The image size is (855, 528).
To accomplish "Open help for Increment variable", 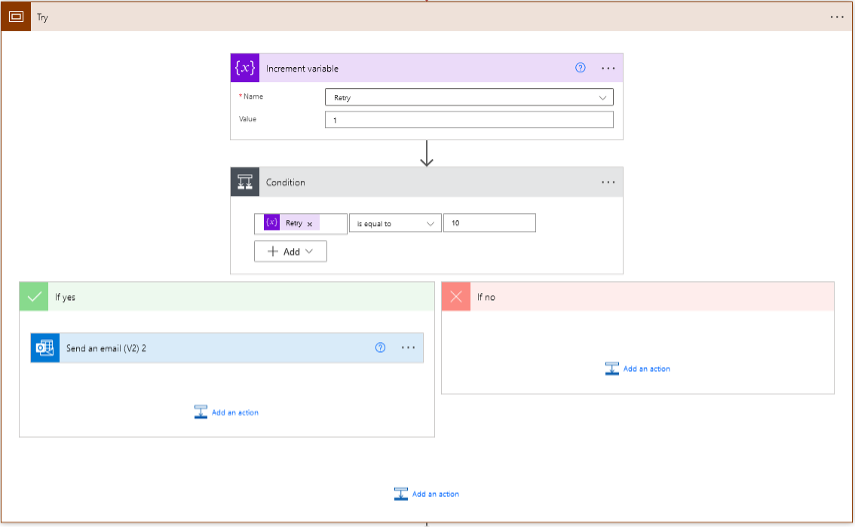I will (x=580, y=68).
